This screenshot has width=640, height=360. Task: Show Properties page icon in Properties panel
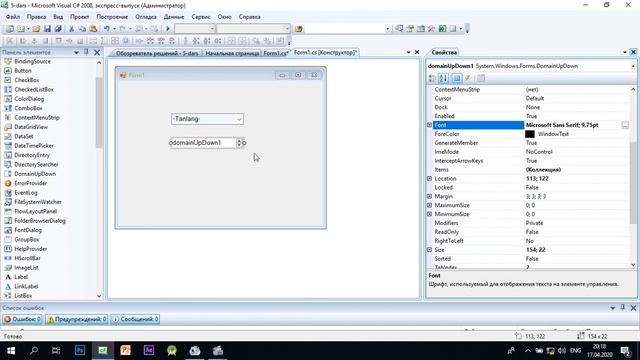(x=457, y=78)
